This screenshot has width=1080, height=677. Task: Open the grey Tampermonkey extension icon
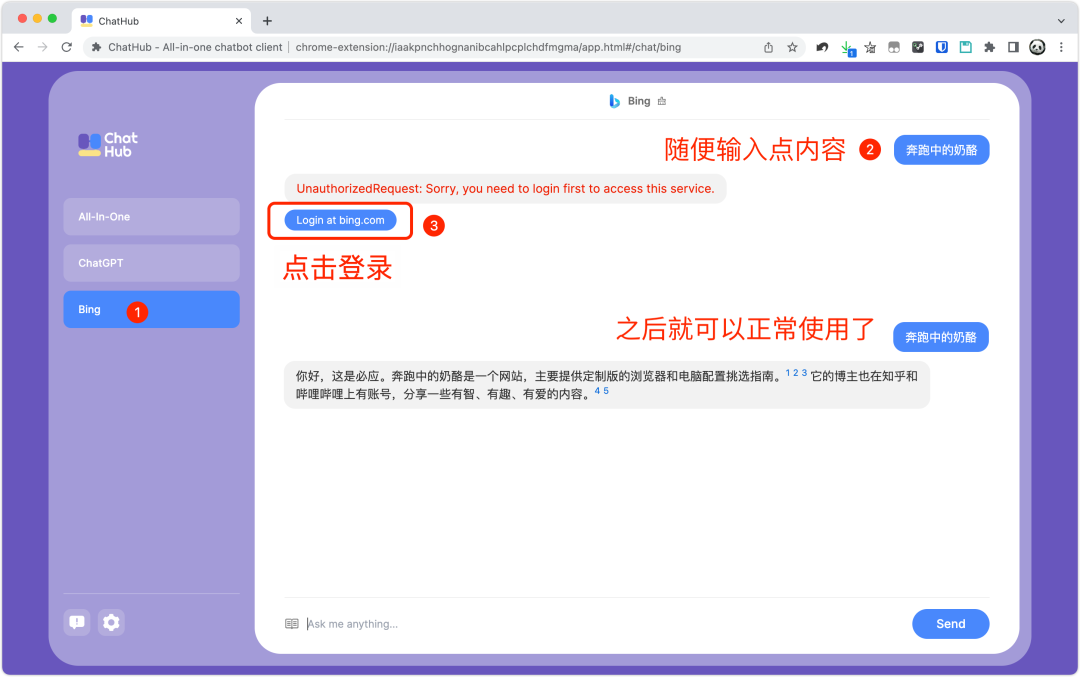tap(894, 48)
